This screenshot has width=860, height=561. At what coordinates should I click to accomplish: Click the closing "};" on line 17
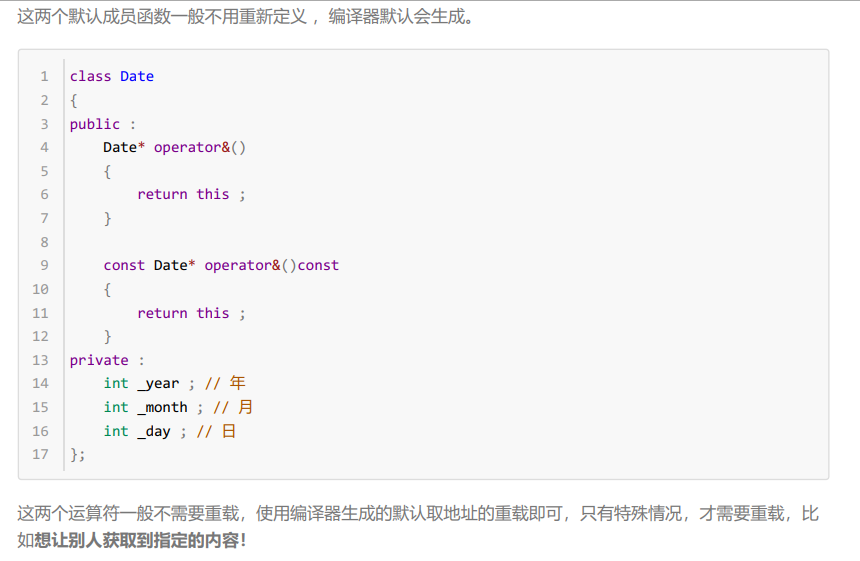pyautogui.click(x=77, y=455)
